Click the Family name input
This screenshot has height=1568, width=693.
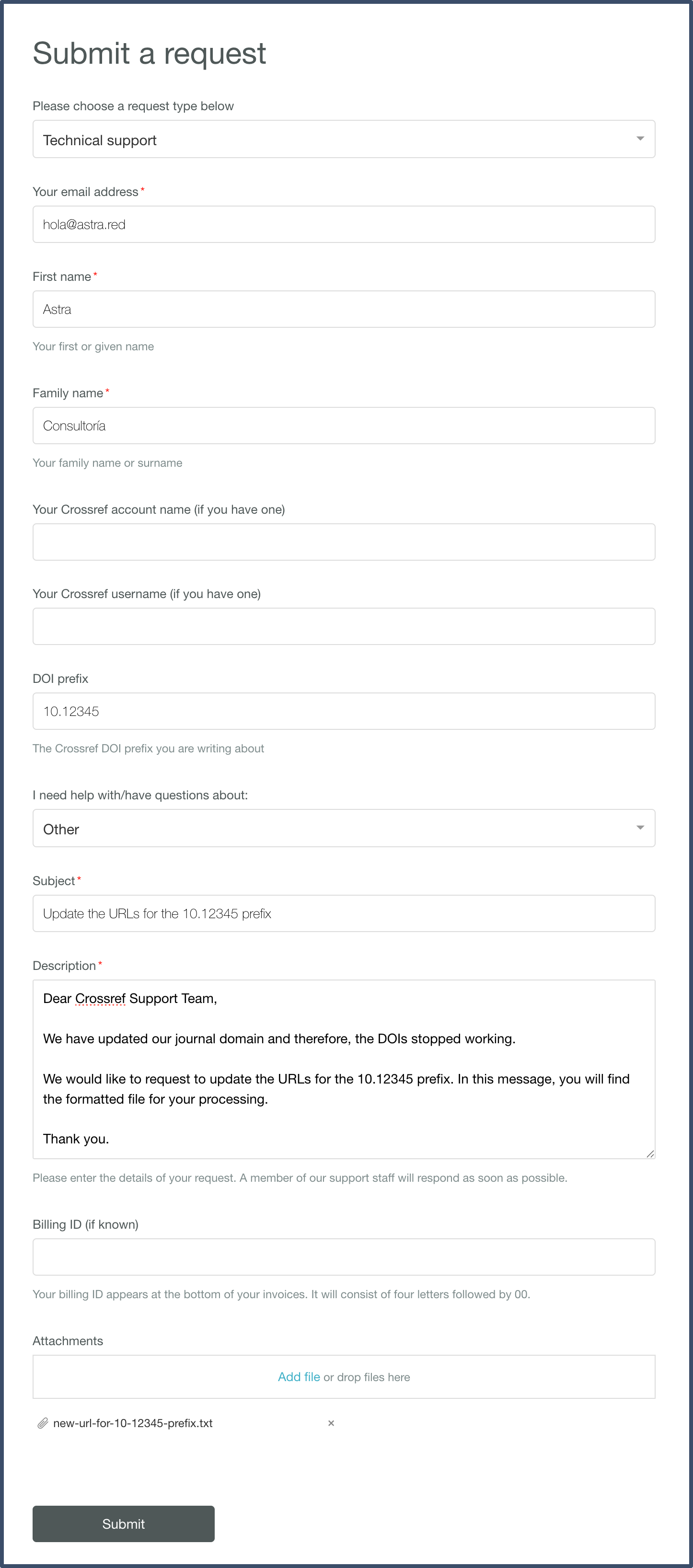coord(344,426)
